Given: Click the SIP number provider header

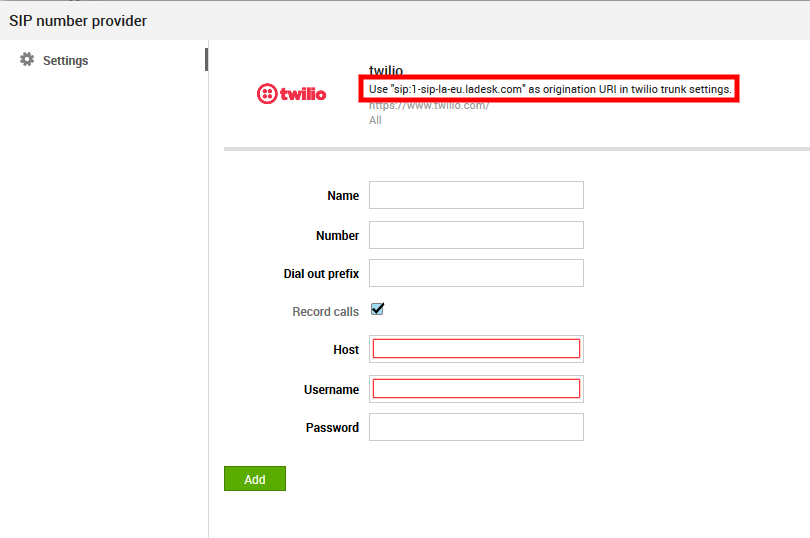Looking at the screenshot, I should click(x=78, y=21).
